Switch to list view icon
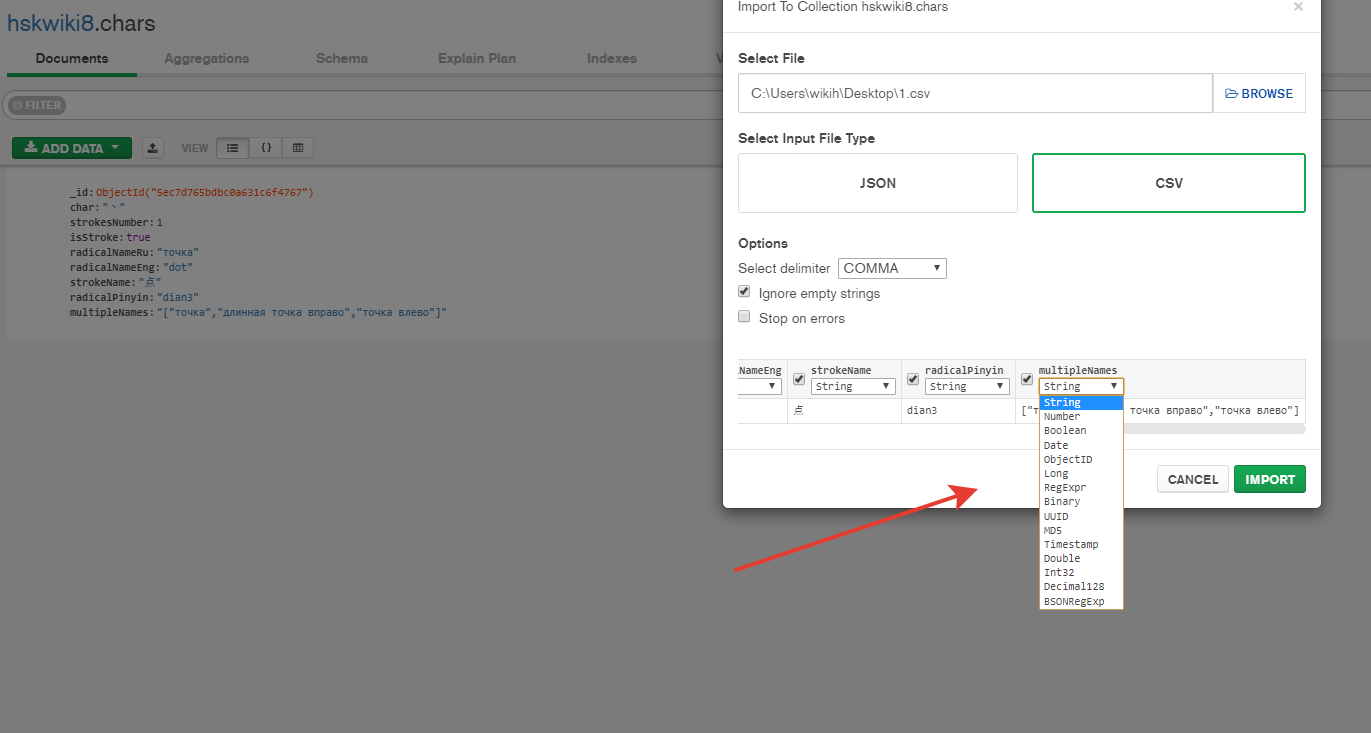The height and width of the screenshot is (733, 1371). tap(232, 148)
